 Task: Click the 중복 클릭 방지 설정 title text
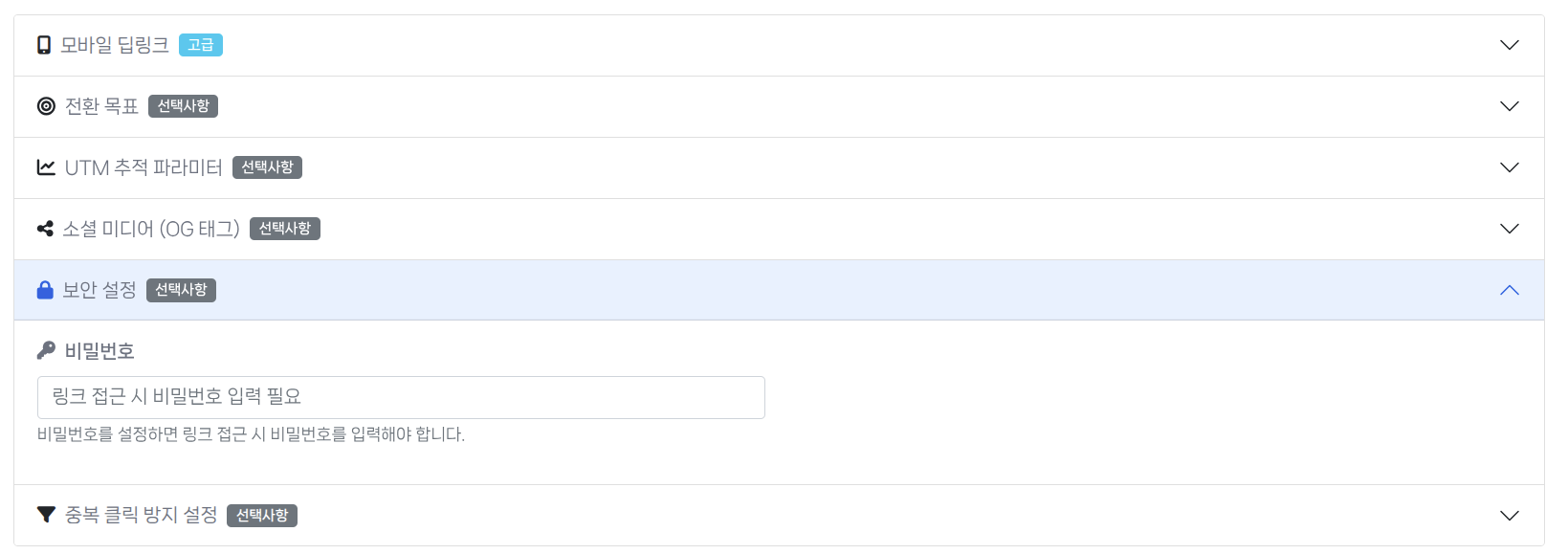point(142,515)
